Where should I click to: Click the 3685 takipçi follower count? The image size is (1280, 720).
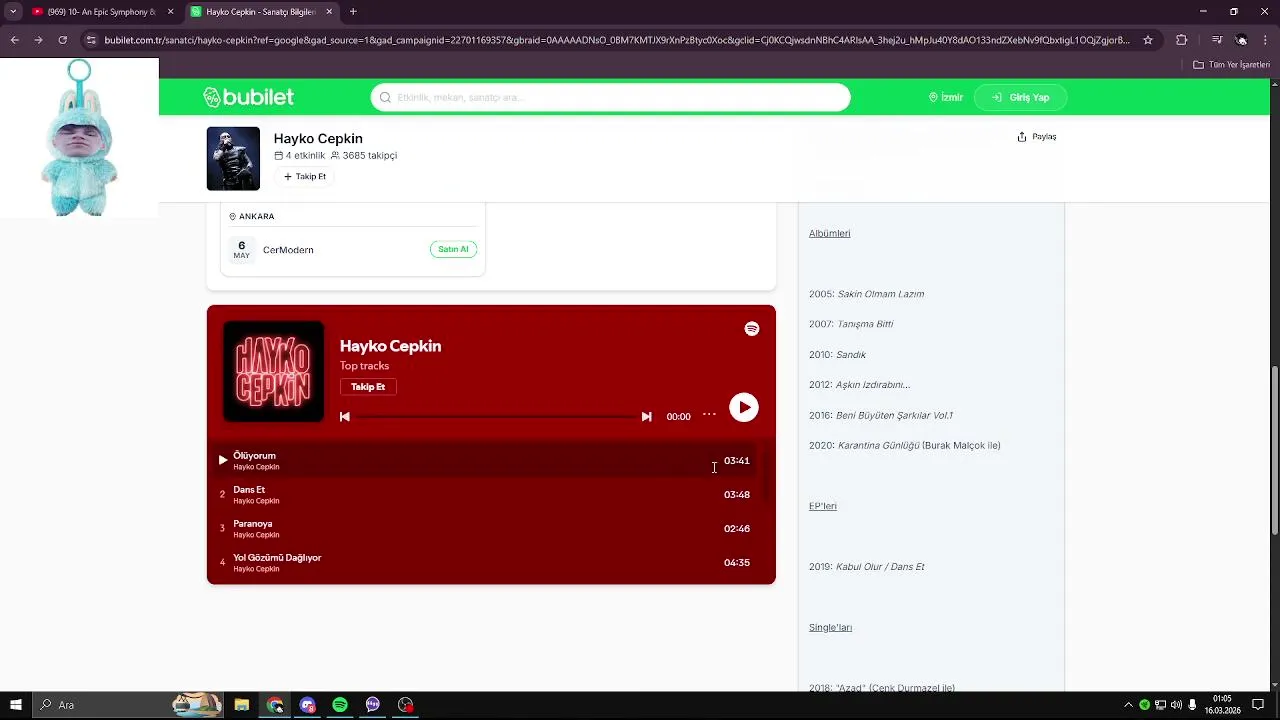point(364,156)
